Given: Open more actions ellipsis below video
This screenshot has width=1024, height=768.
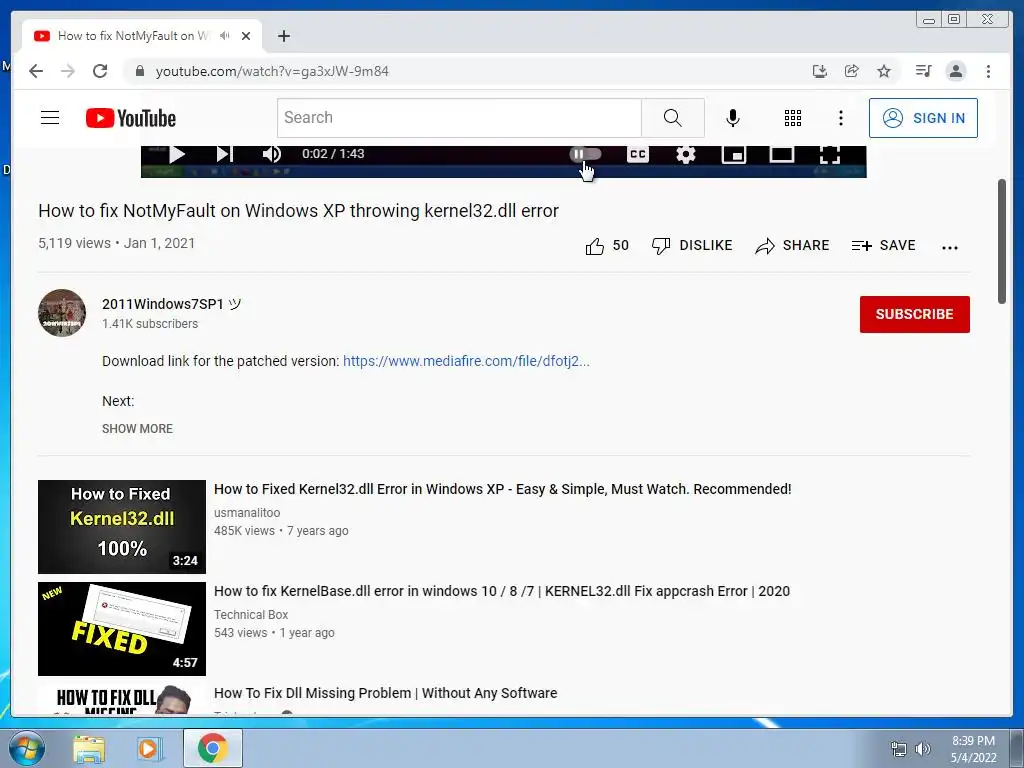Looking at the screenshot, I should point(950,247).
